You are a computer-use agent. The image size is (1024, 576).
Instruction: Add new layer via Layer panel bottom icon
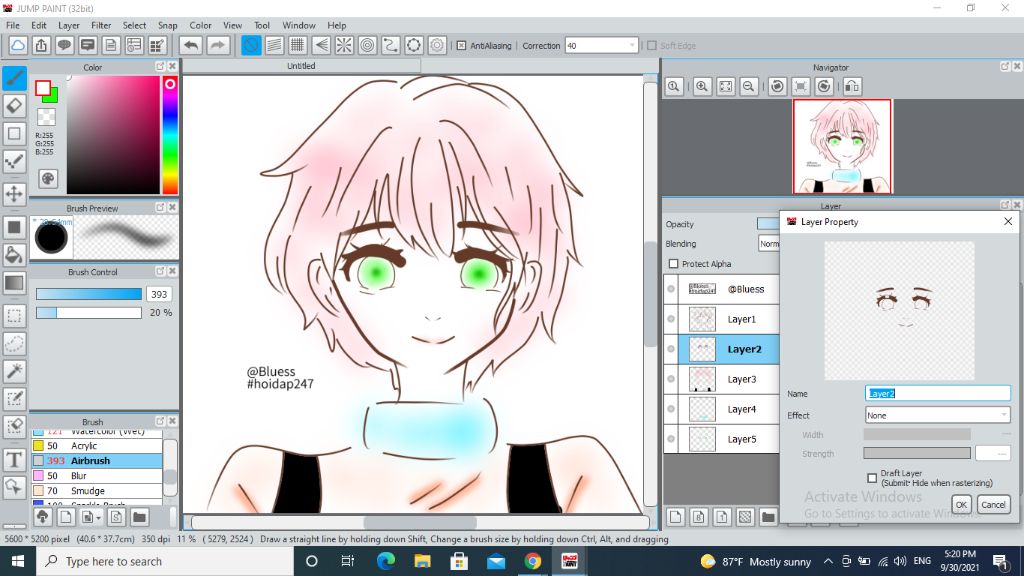[x=676, y=517]
